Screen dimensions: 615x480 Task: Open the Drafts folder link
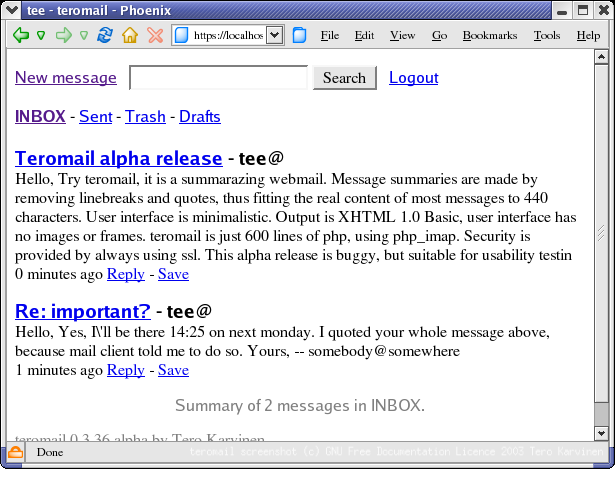pos(200,116)
